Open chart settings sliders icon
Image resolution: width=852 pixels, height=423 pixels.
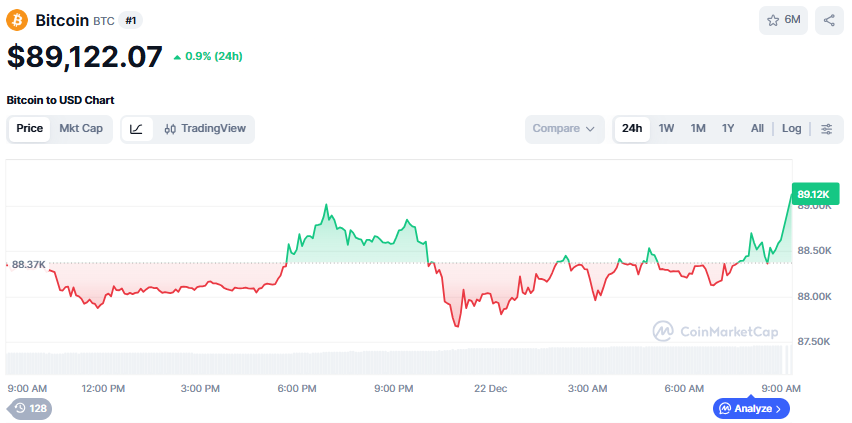point(827,129)
